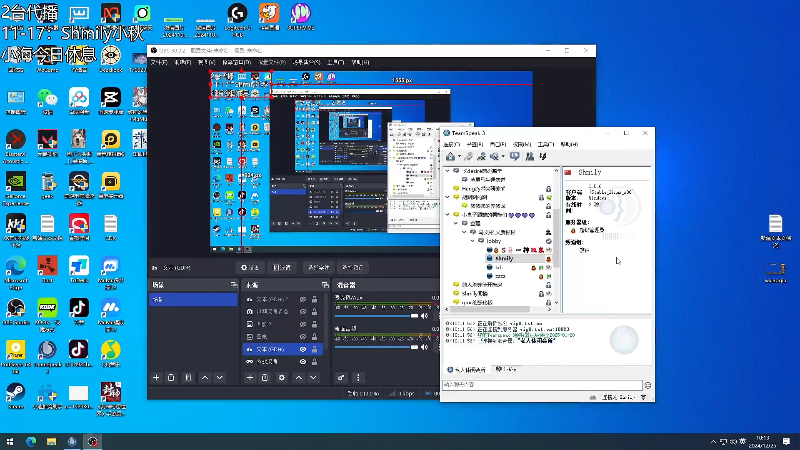Click the Filters button above OBS panels

[x=282, y=267]
